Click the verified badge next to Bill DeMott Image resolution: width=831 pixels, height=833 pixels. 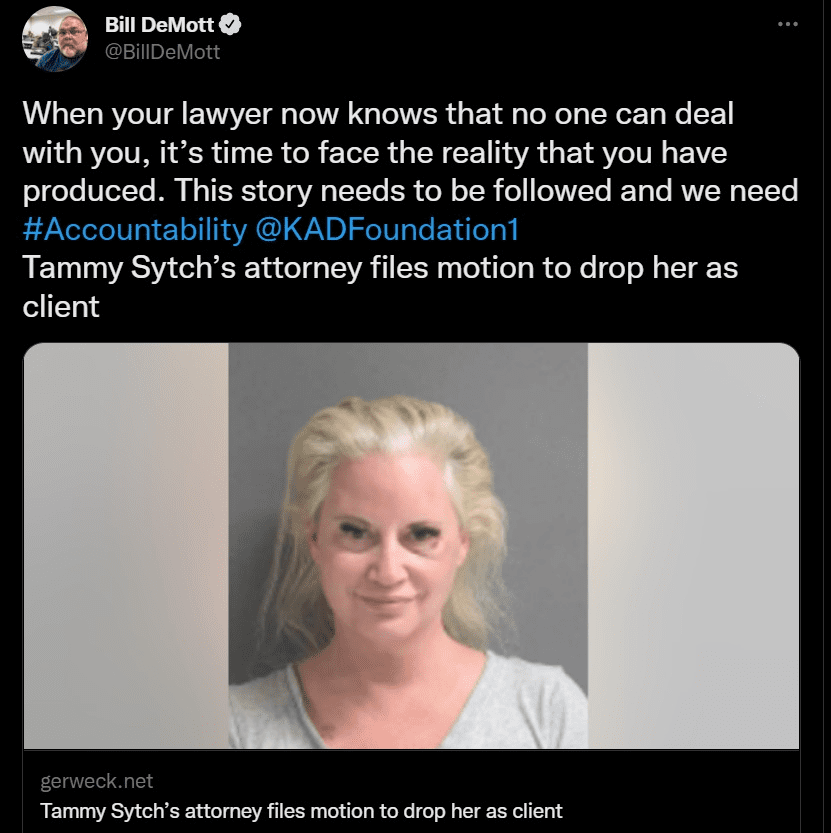231,25
